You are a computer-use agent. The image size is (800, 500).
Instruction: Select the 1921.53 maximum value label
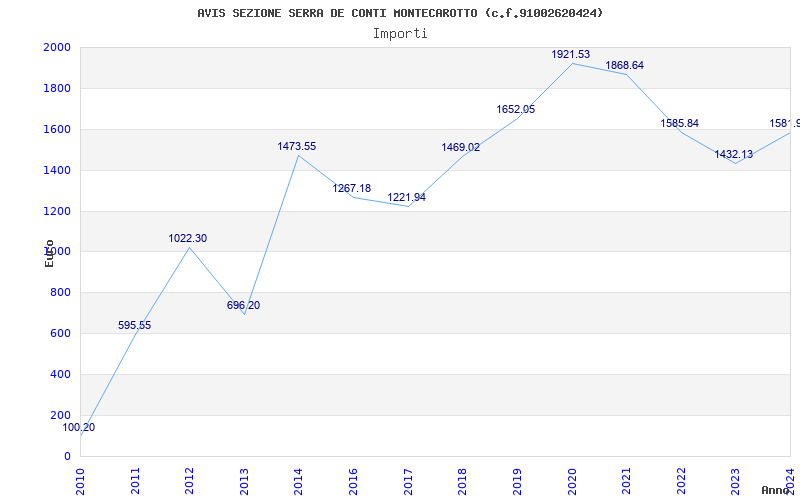[x=570, y=54]
